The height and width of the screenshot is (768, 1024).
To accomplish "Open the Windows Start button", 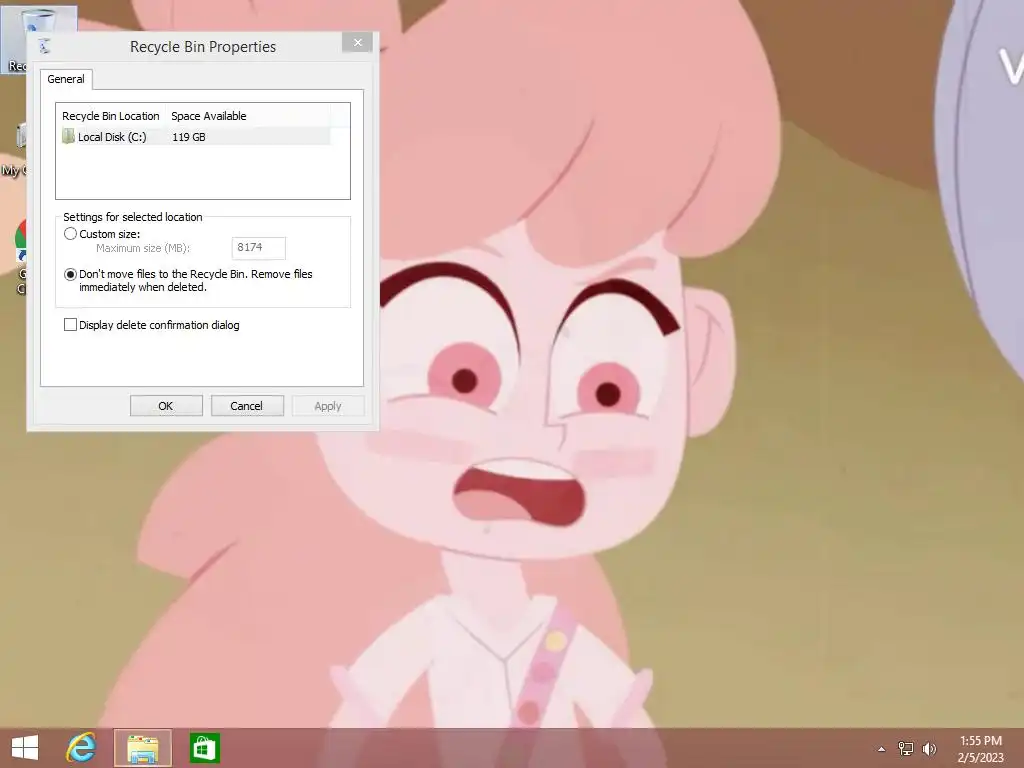I will pyautogui.click(x=25, y=747).
